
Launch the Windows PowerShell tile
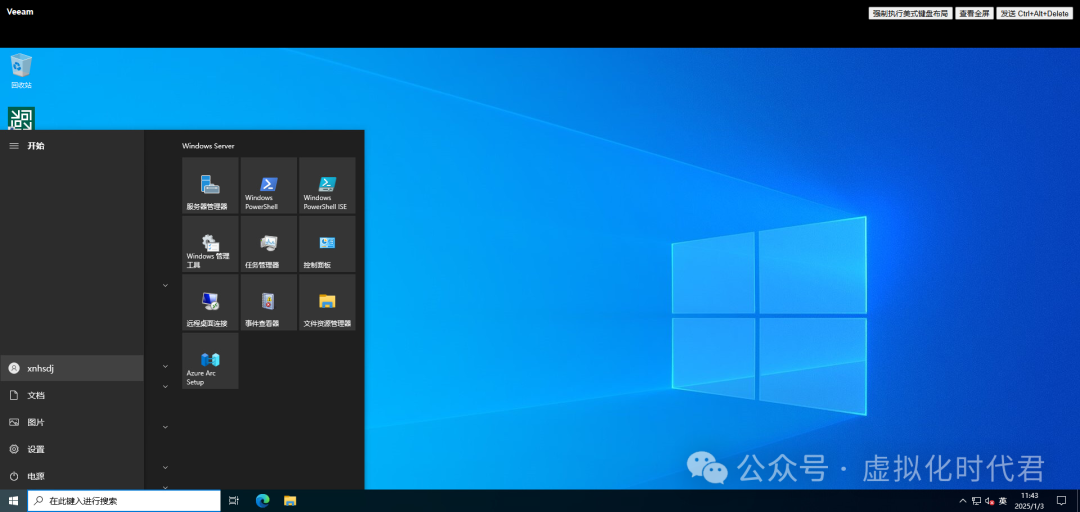click(269, 185)
